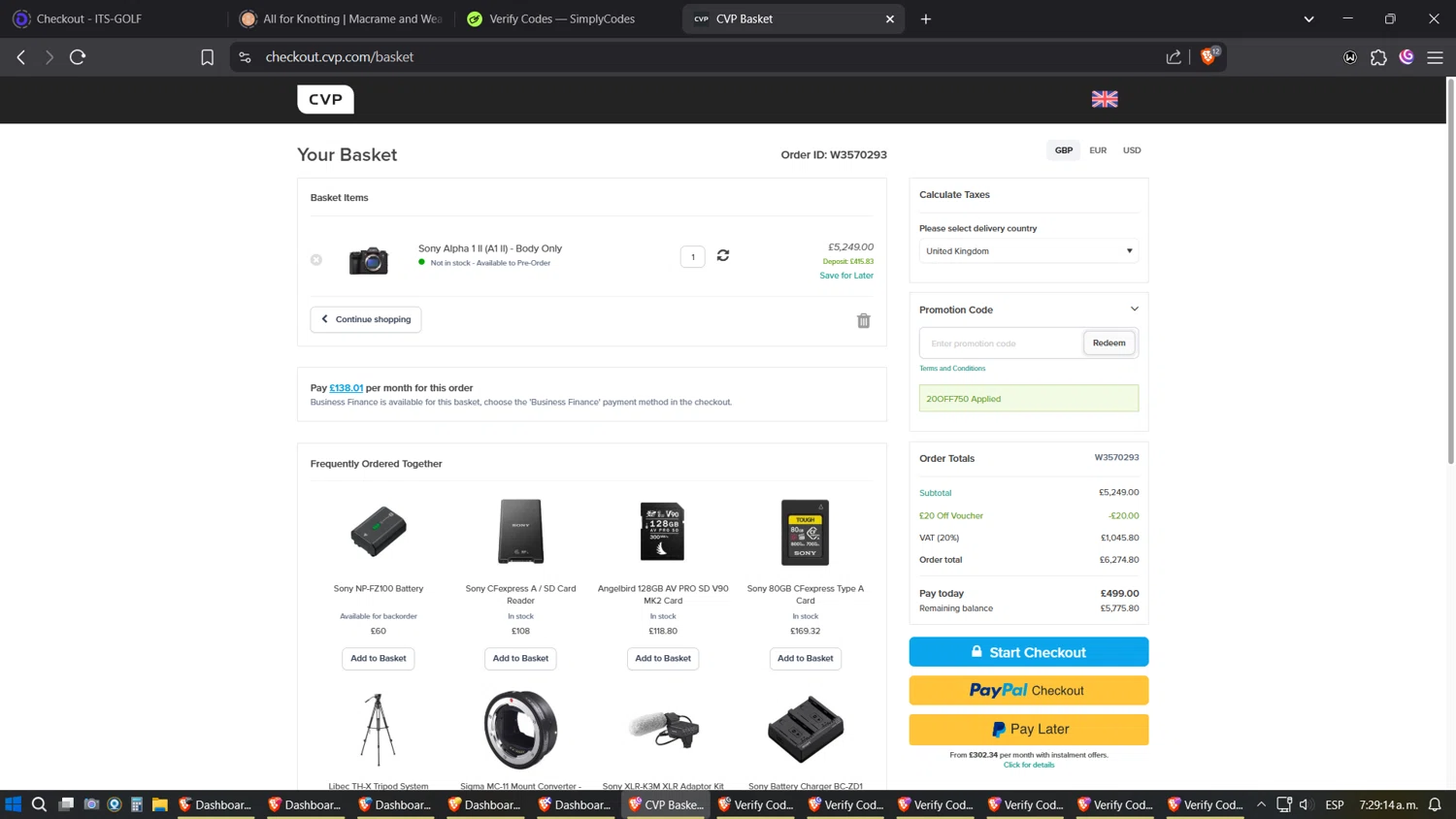Switch to Checkout - ITS-GOLF tab

[x=113, y=18]
